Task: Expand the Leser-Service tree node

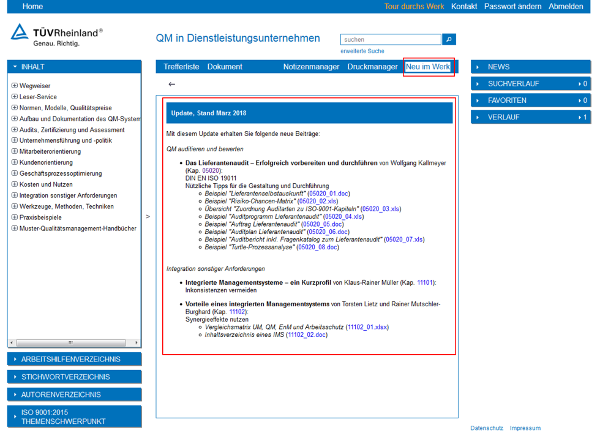Action: tap(14, 96)
